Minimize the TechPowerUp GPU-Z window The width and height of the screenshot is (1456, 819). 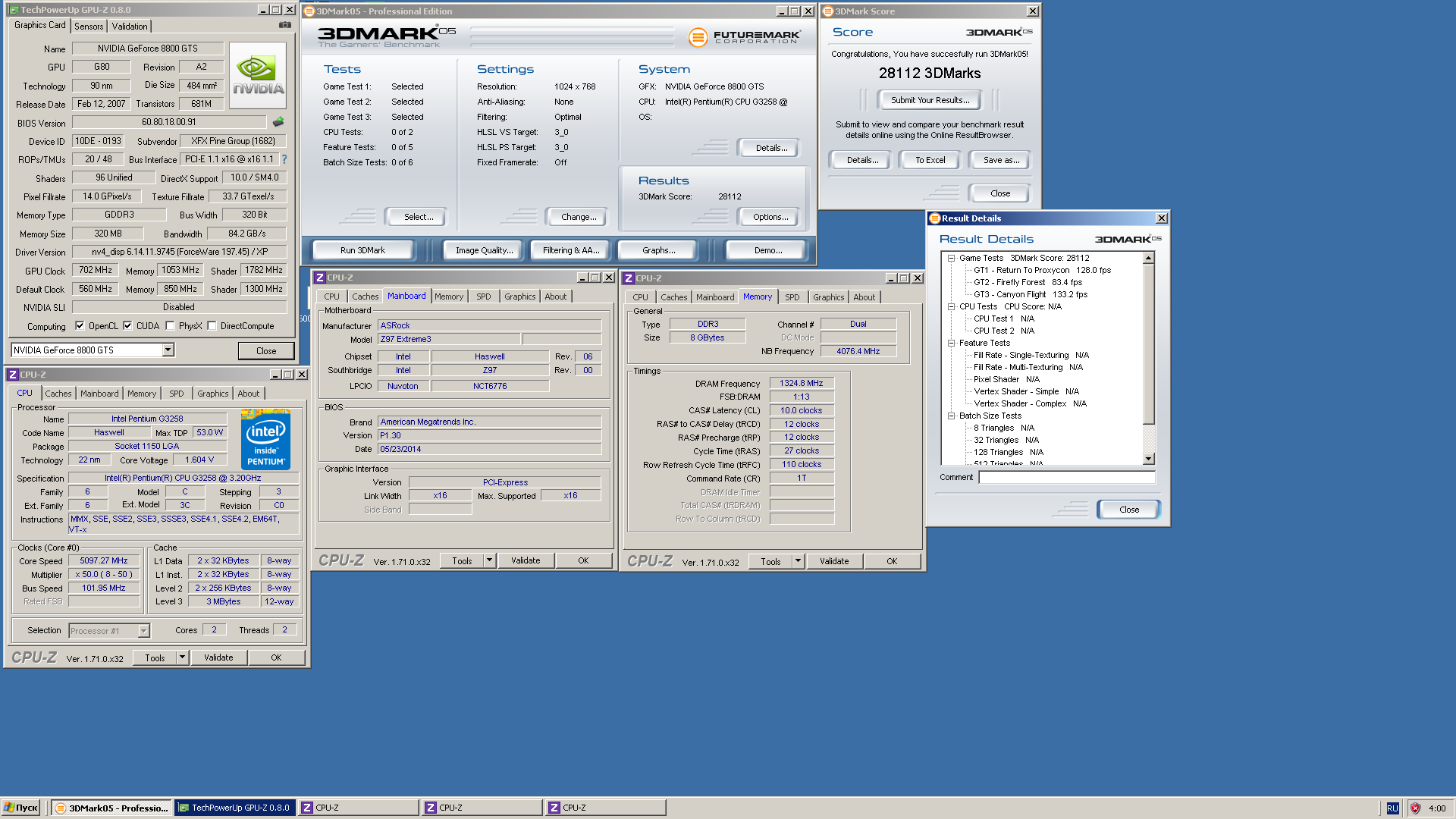(262, 10)
